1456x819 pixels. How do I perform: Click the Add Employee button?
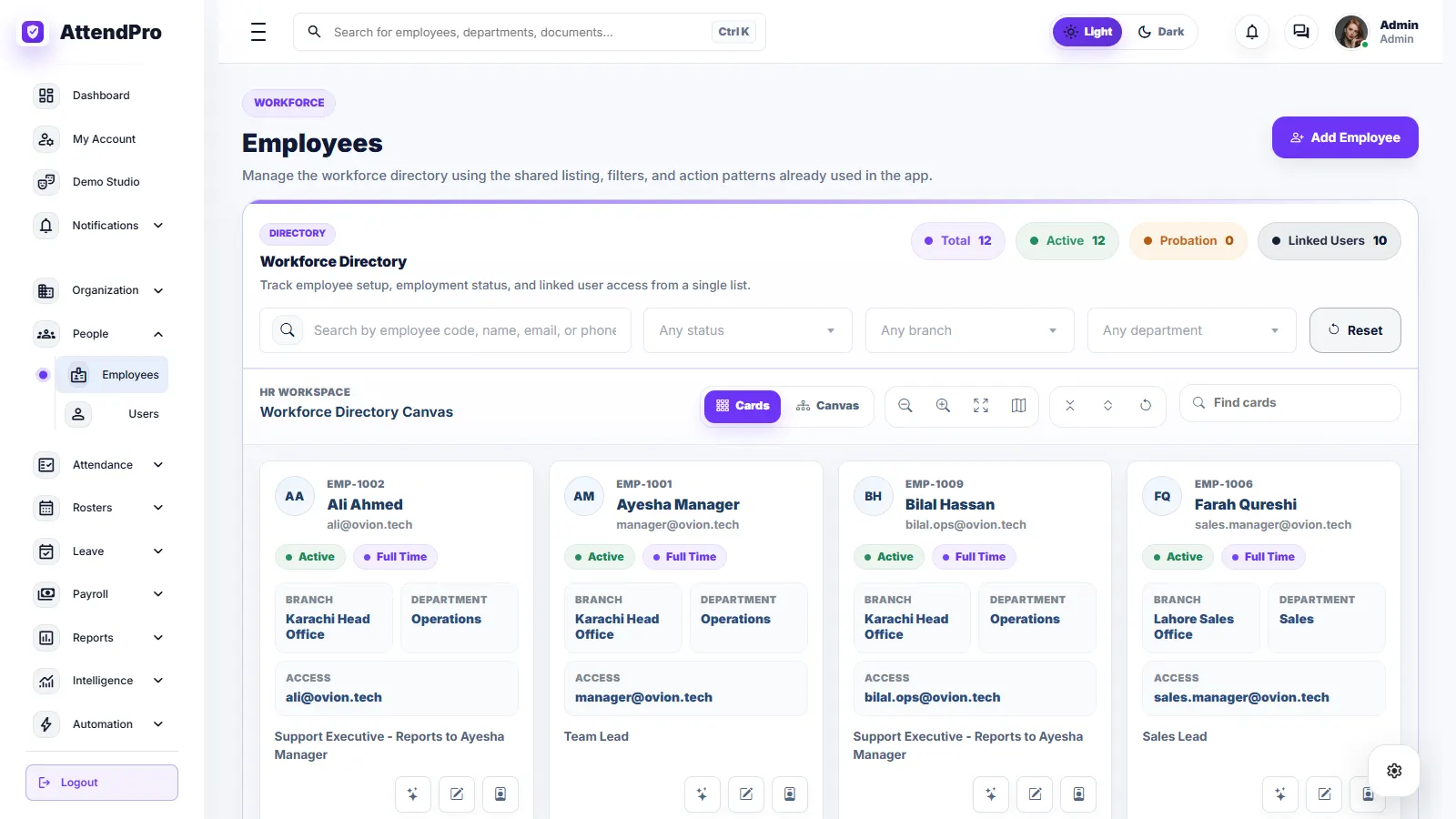point(1345,137)
